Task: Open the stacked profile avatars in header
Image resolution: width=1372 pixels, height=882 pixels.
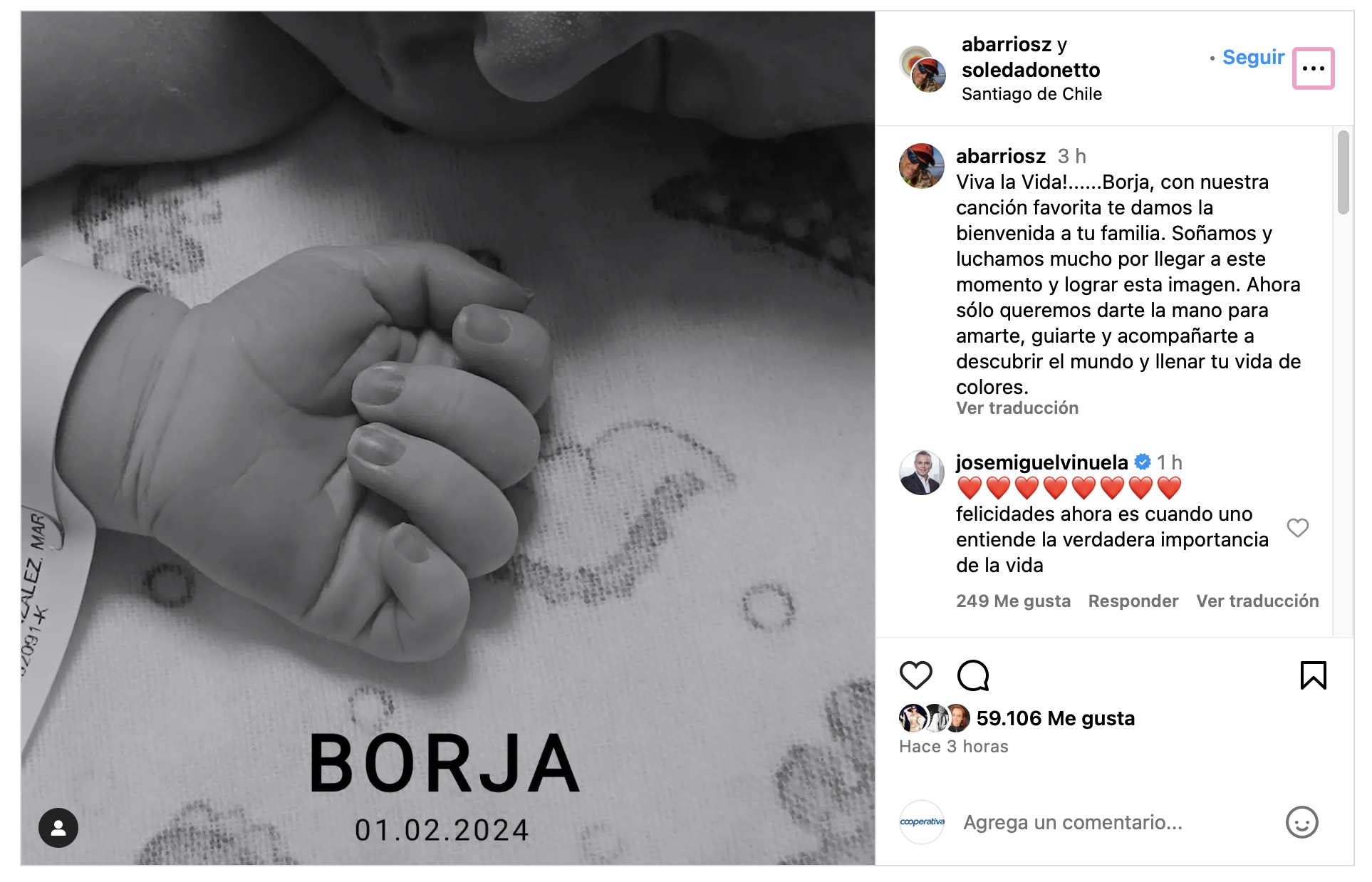Action: pyautogui.click(x=923, y=69)
